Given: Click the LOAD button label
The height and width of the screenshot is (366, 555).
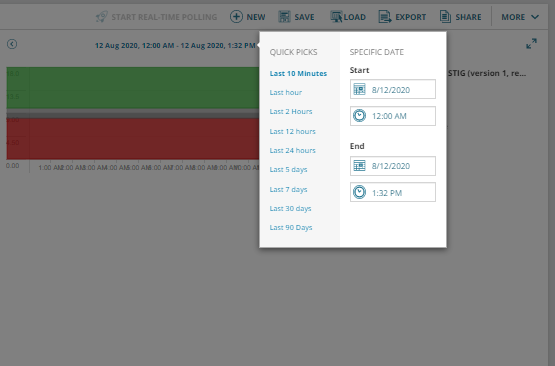Looking at the screenshot, I should [355, 17].
